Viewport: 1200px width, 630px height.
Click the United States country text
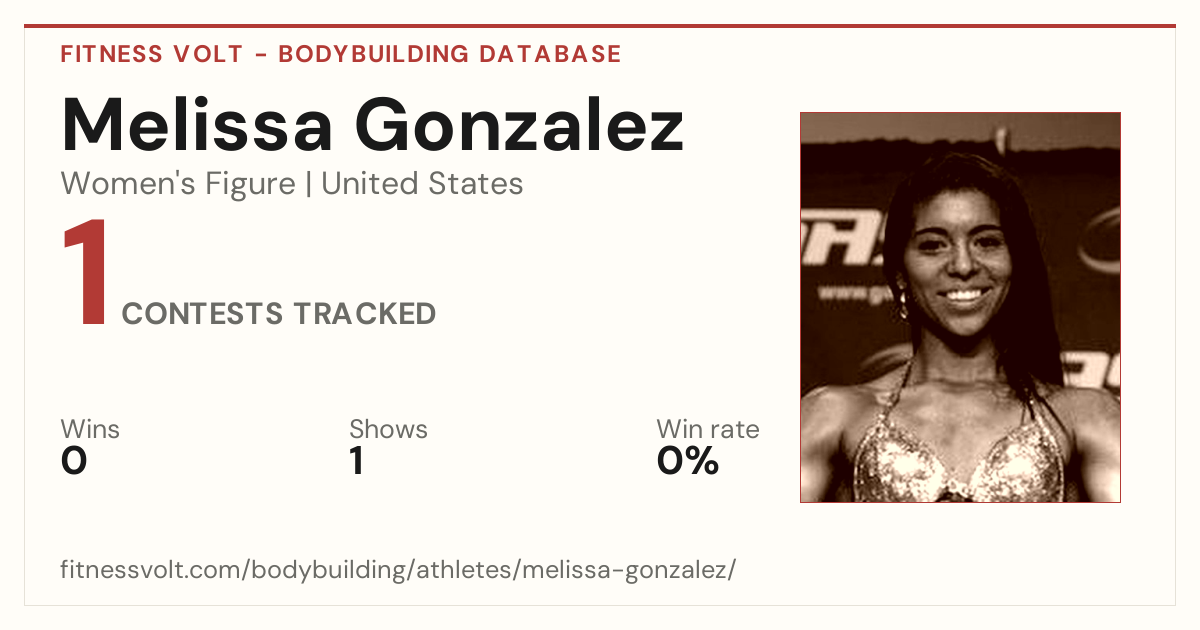[422, 184]
